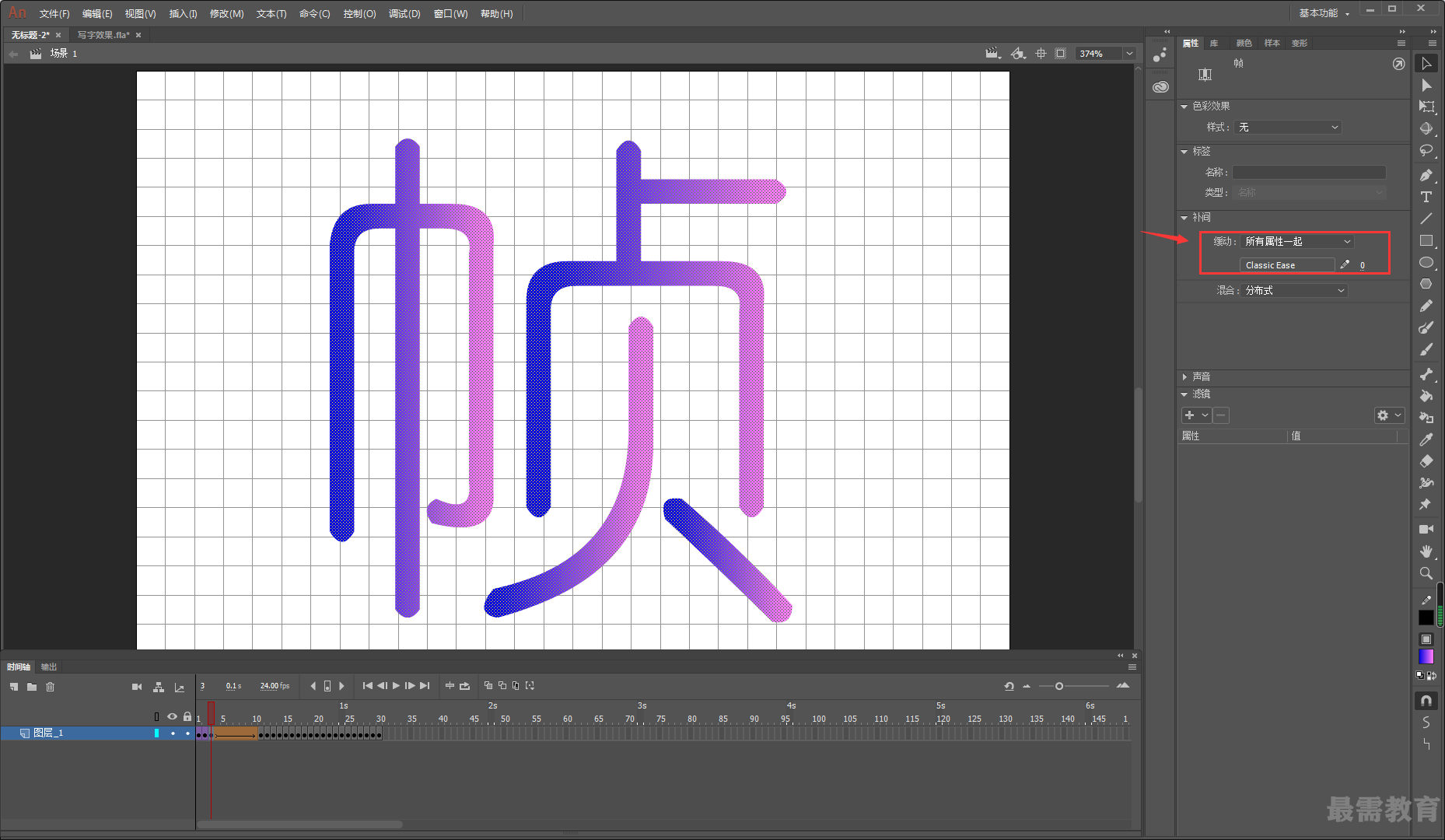The image size is (1445, 840).
Task: Select the Camera tool
Action: [1426, 529]
